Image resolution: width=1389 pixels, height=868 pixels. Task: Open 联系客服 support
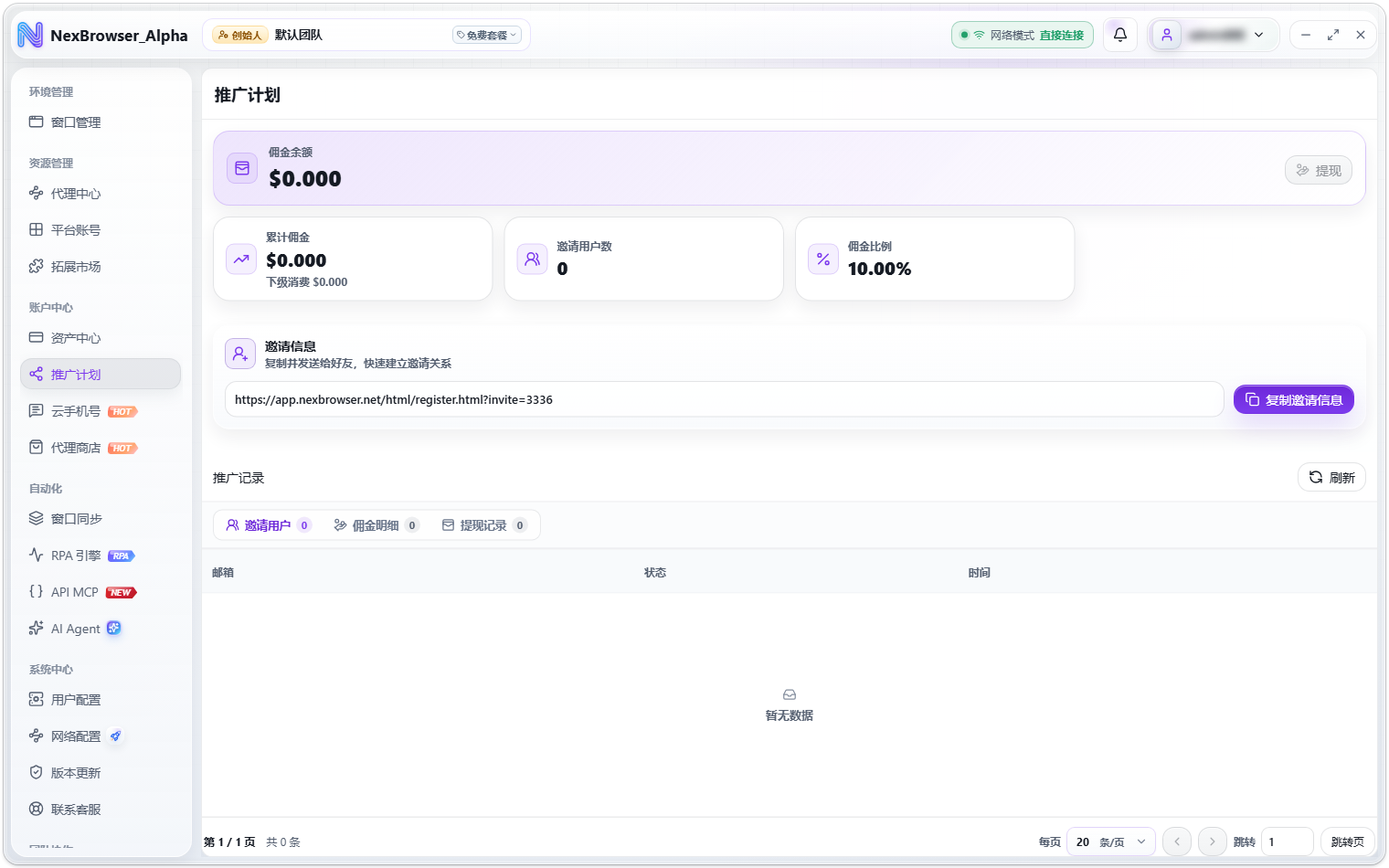pos(101,810)
